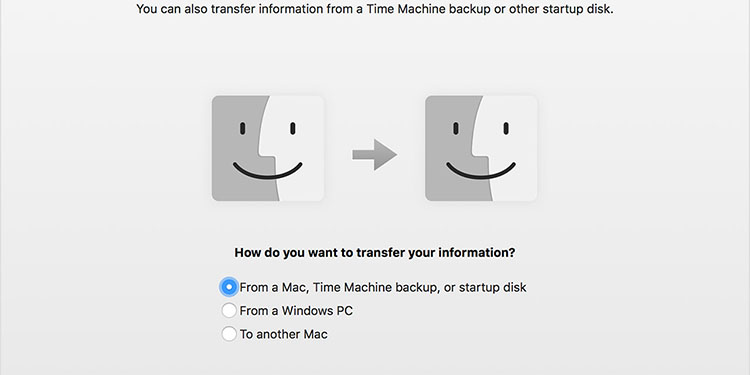
Task: Click the gray transfer arrow between the Finder faces
Action: [x=375, y=154]
